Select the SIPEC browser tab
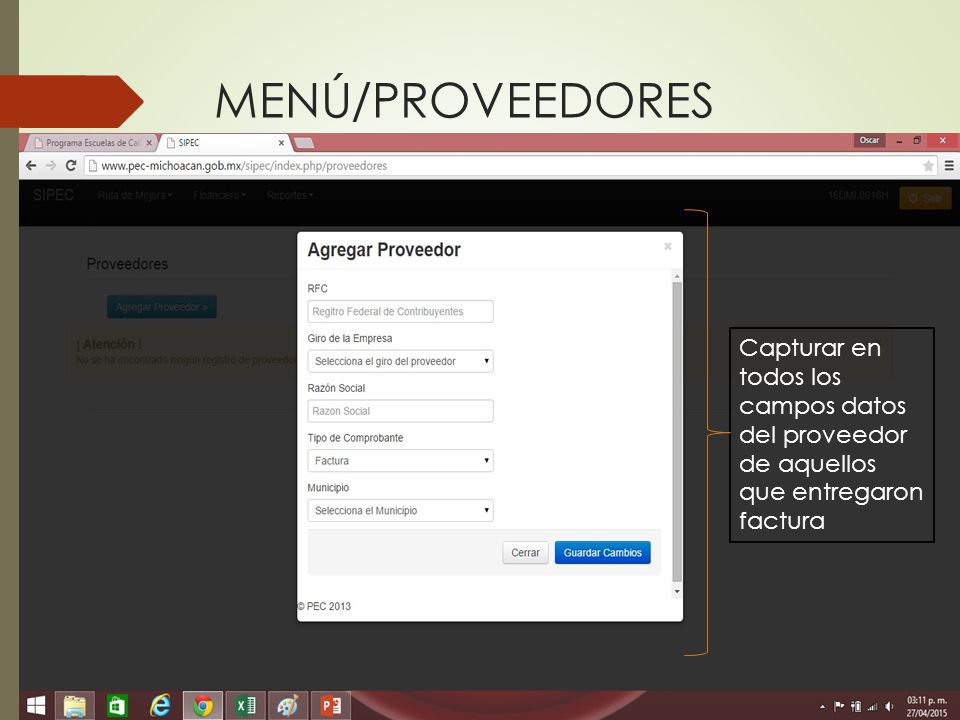Image resolution: width=960 pixels, height=720 pixels. [224, 143]
